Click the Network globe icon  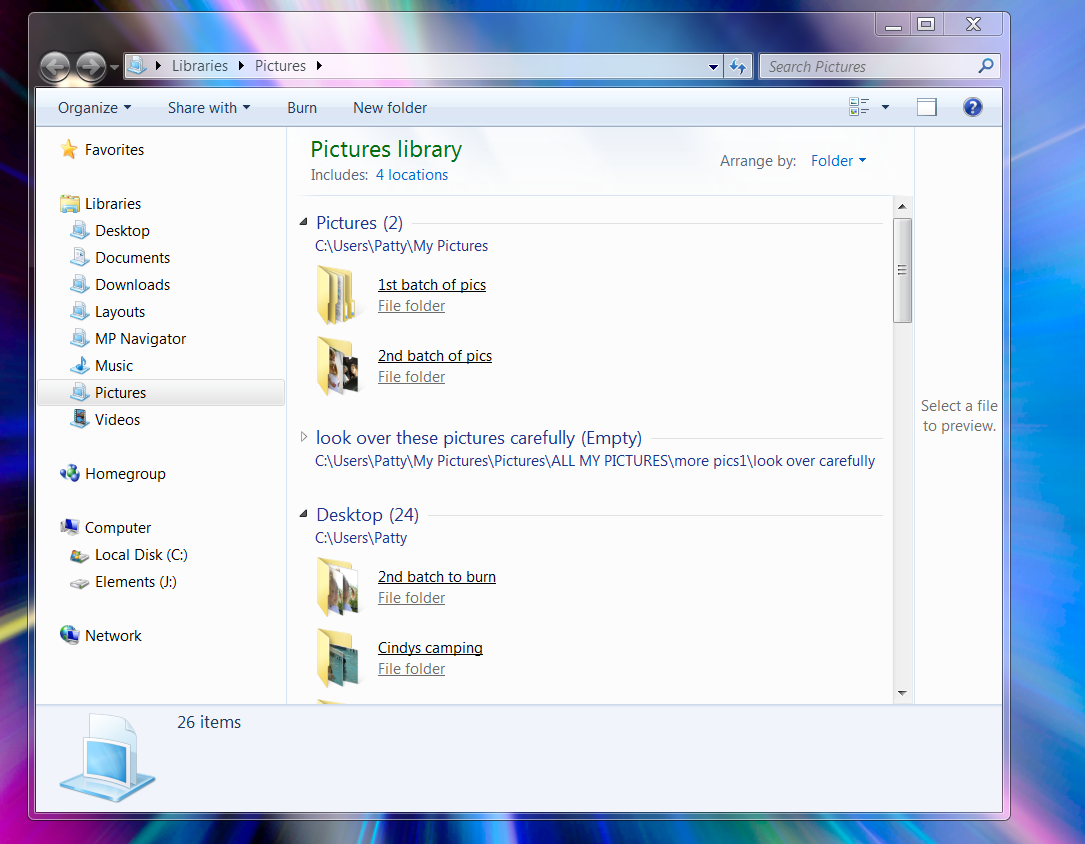point(69,634)
